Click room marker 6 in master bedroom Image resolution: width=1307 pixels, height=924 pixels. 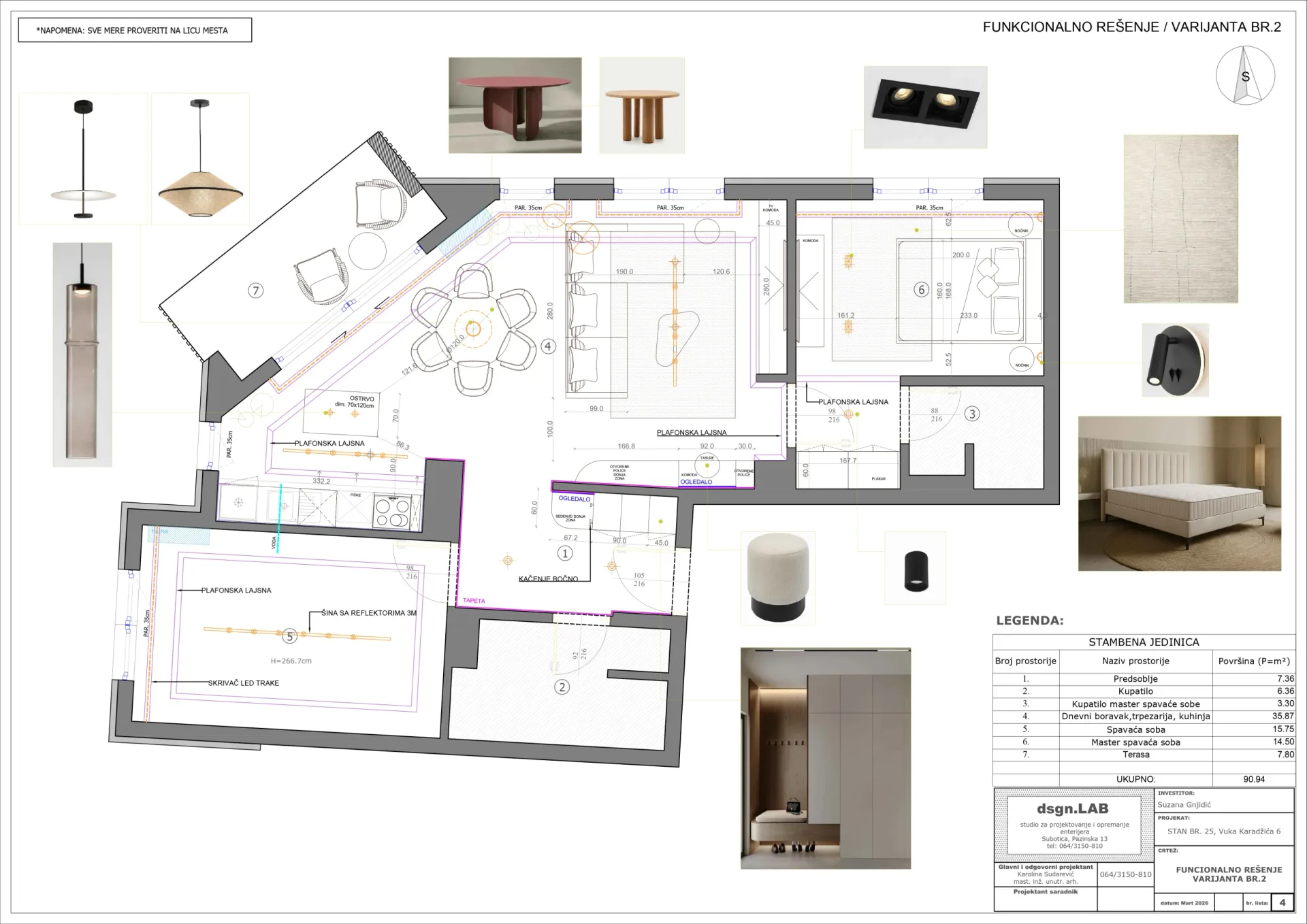pos(921,289)
